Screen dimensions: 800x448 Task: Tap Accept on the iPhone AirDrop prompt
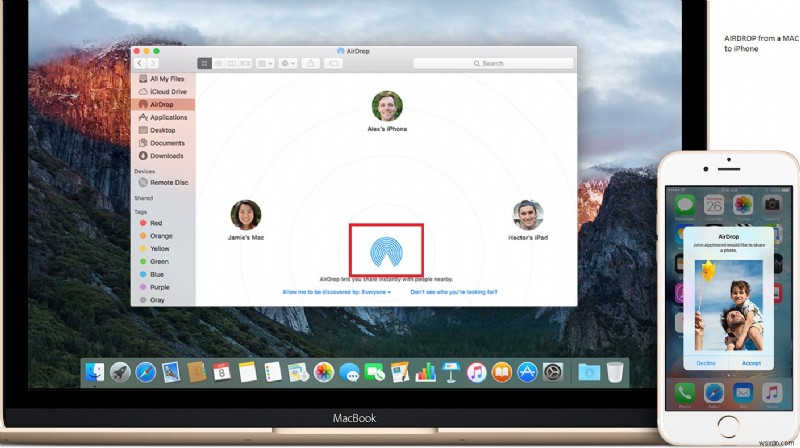751,363
